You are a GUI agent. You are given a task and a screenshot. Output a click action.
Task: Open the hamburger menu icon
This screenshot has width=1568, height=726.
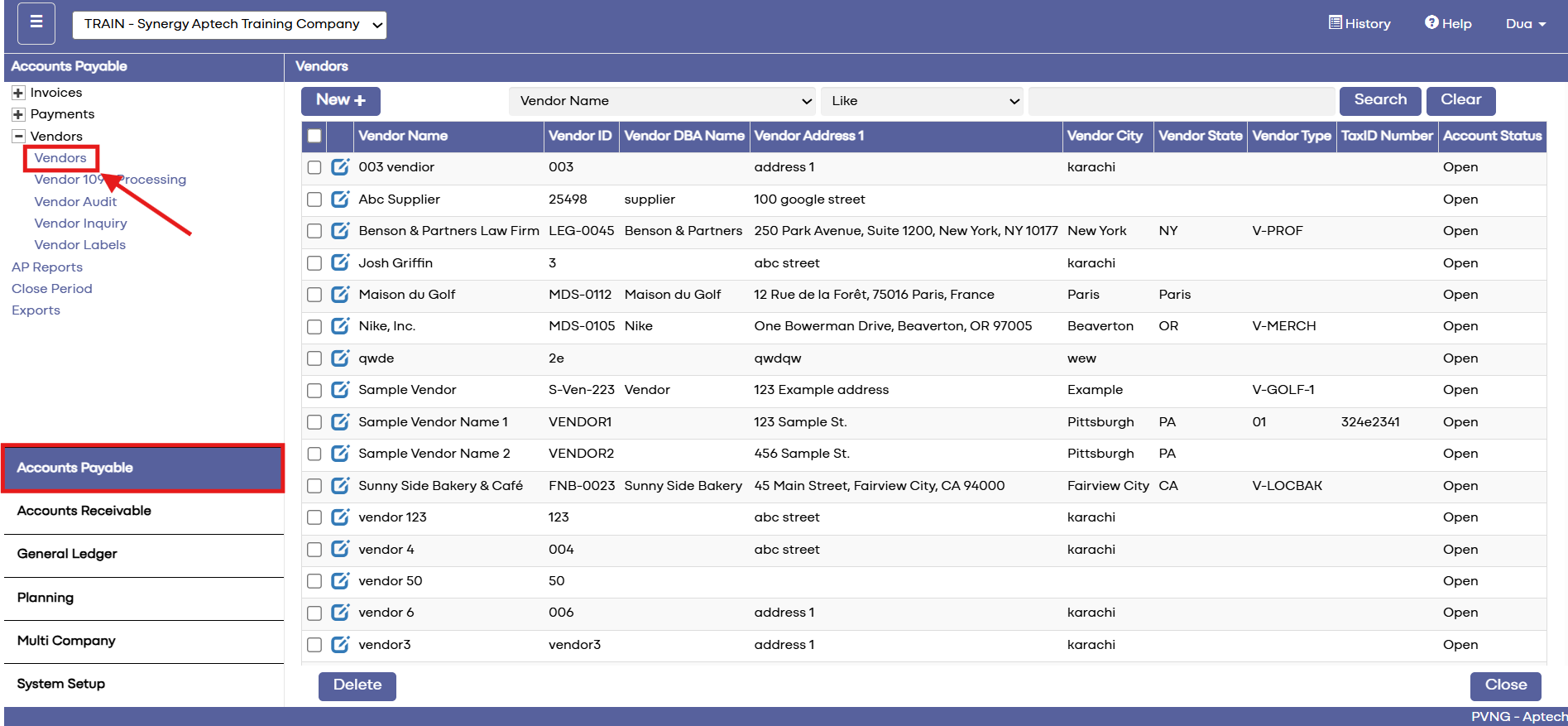click(x=36, y=23)
